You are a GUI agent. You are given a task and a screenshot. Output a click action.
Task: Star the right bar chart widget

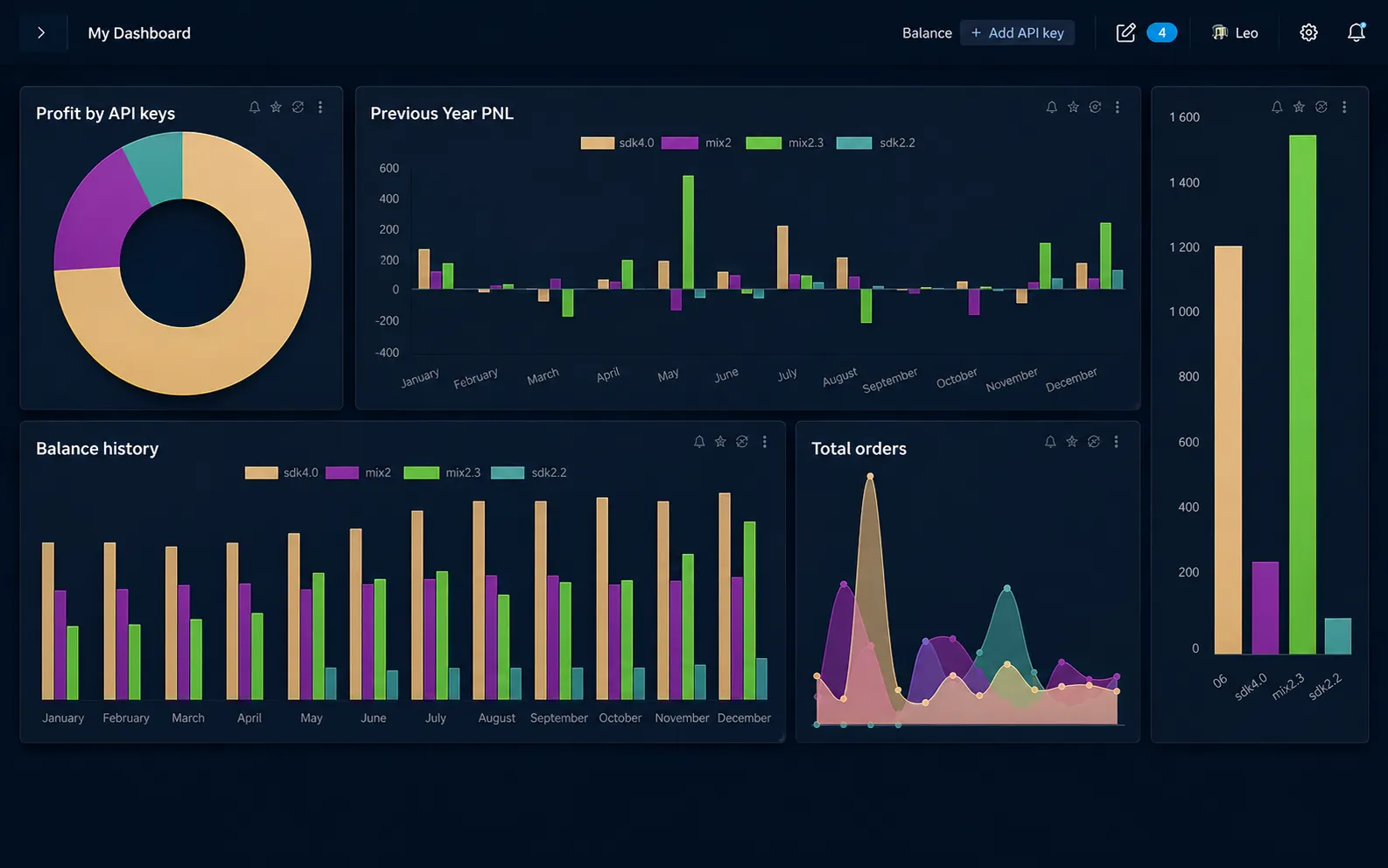(1299, 107)
